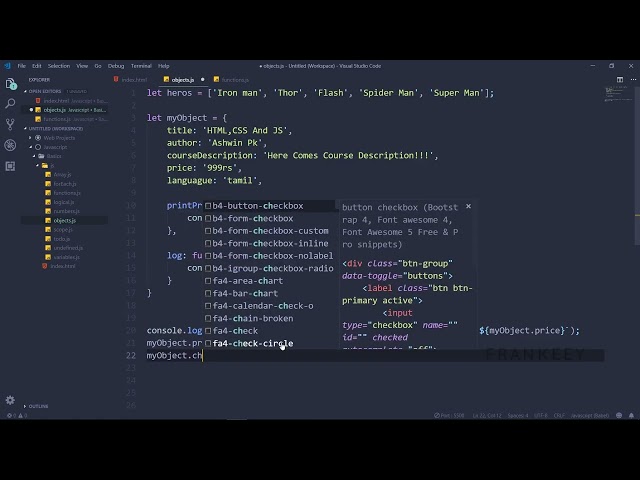Open the Source Control view
This screenshot has height=480, width=640.
point(10,124)
